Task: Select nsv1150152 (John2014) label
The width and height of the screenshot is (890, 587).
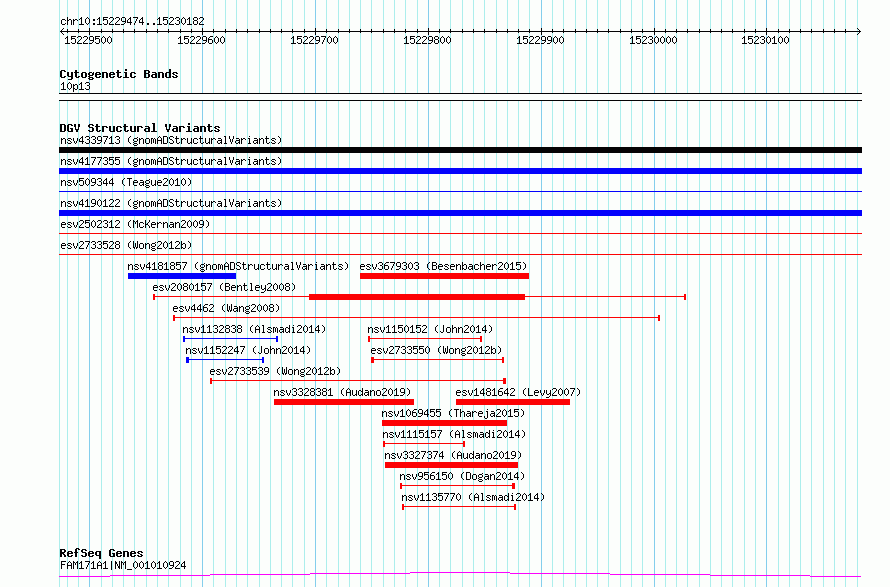Action: point(430,329)
